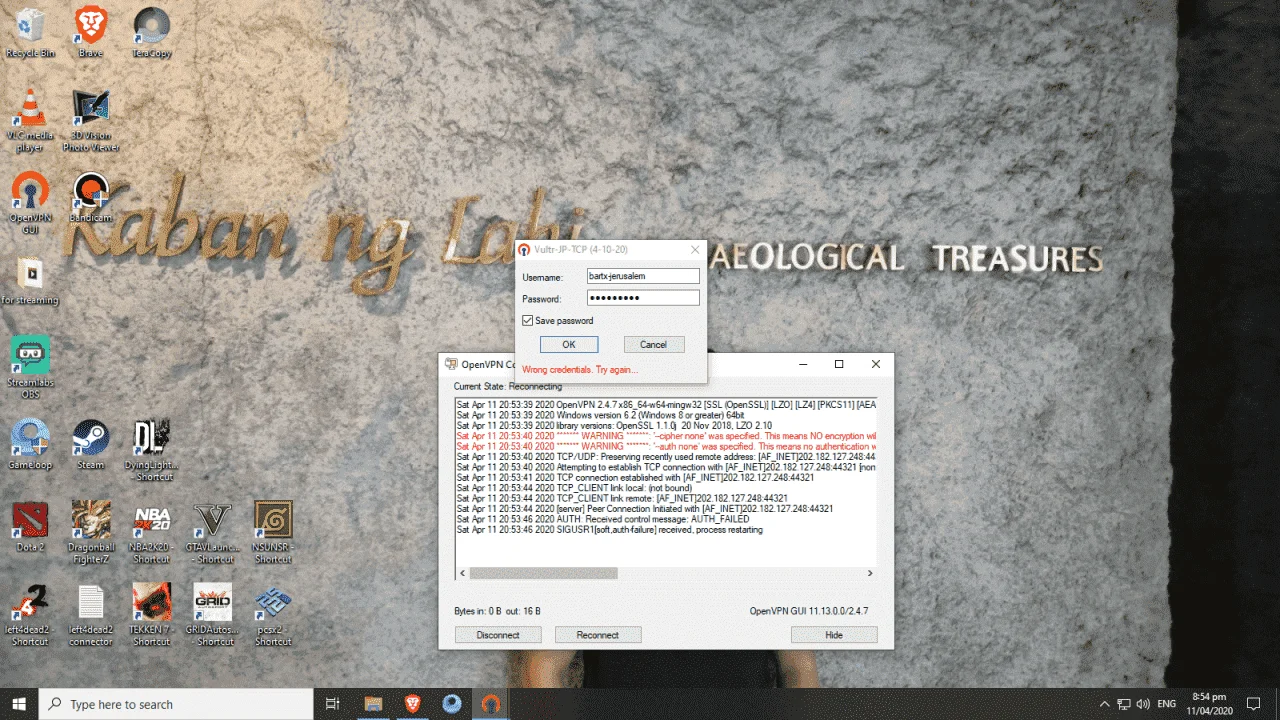
Task: Select the NBA2K20 shortcut icon
Action: click(152, 532)
